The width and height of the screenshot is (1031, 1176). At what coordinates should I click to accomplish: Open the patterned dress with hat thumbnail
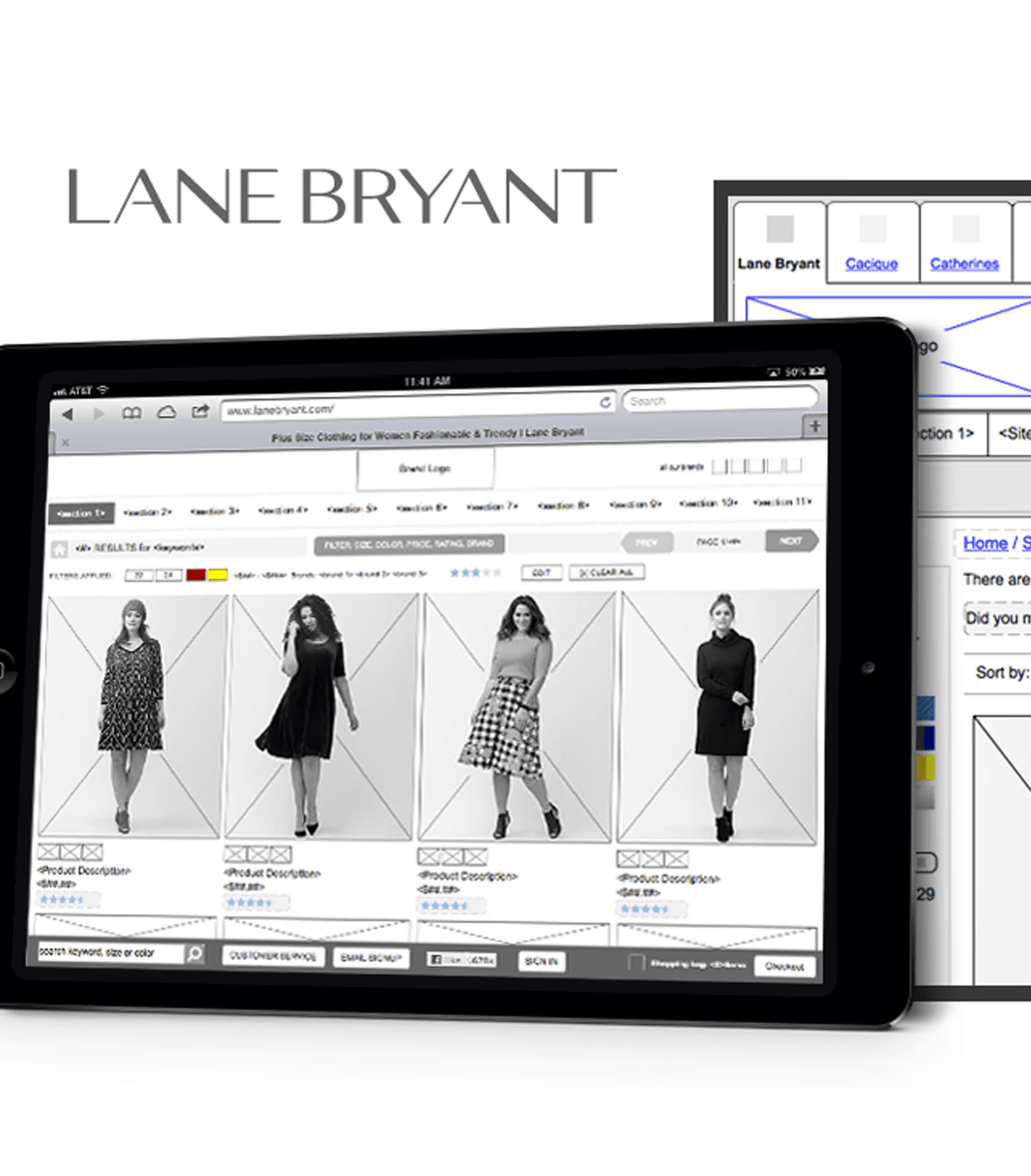[x=133, y=715]
